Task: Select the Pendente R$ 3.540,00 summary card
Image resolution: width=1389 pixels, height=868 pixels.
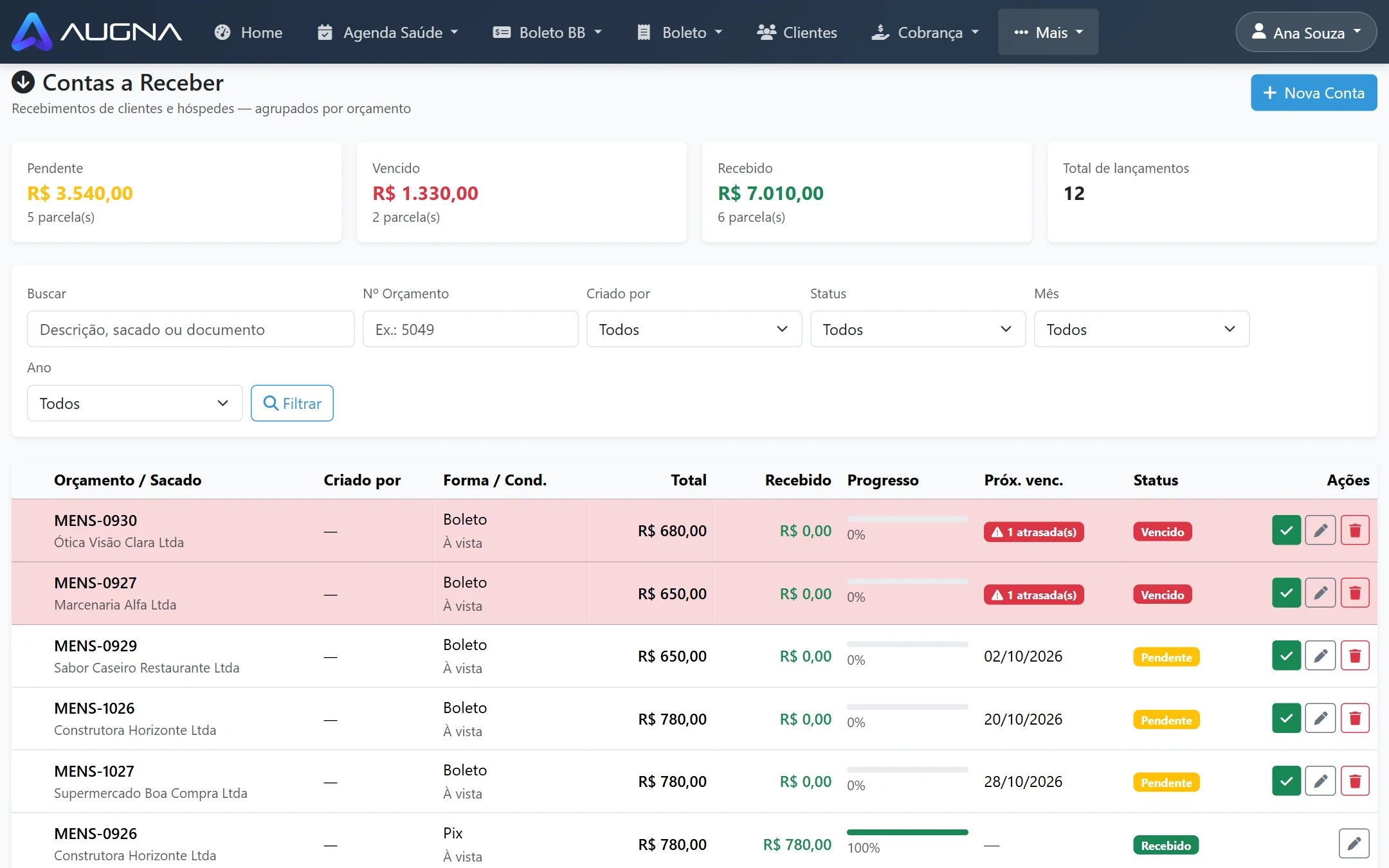Action: tap(176, 192)
